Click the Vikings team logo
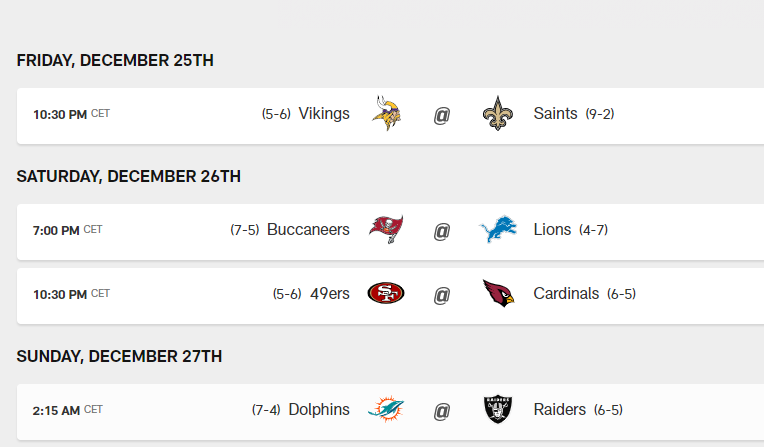The image size is (764, 447). (x=386, y=115)
